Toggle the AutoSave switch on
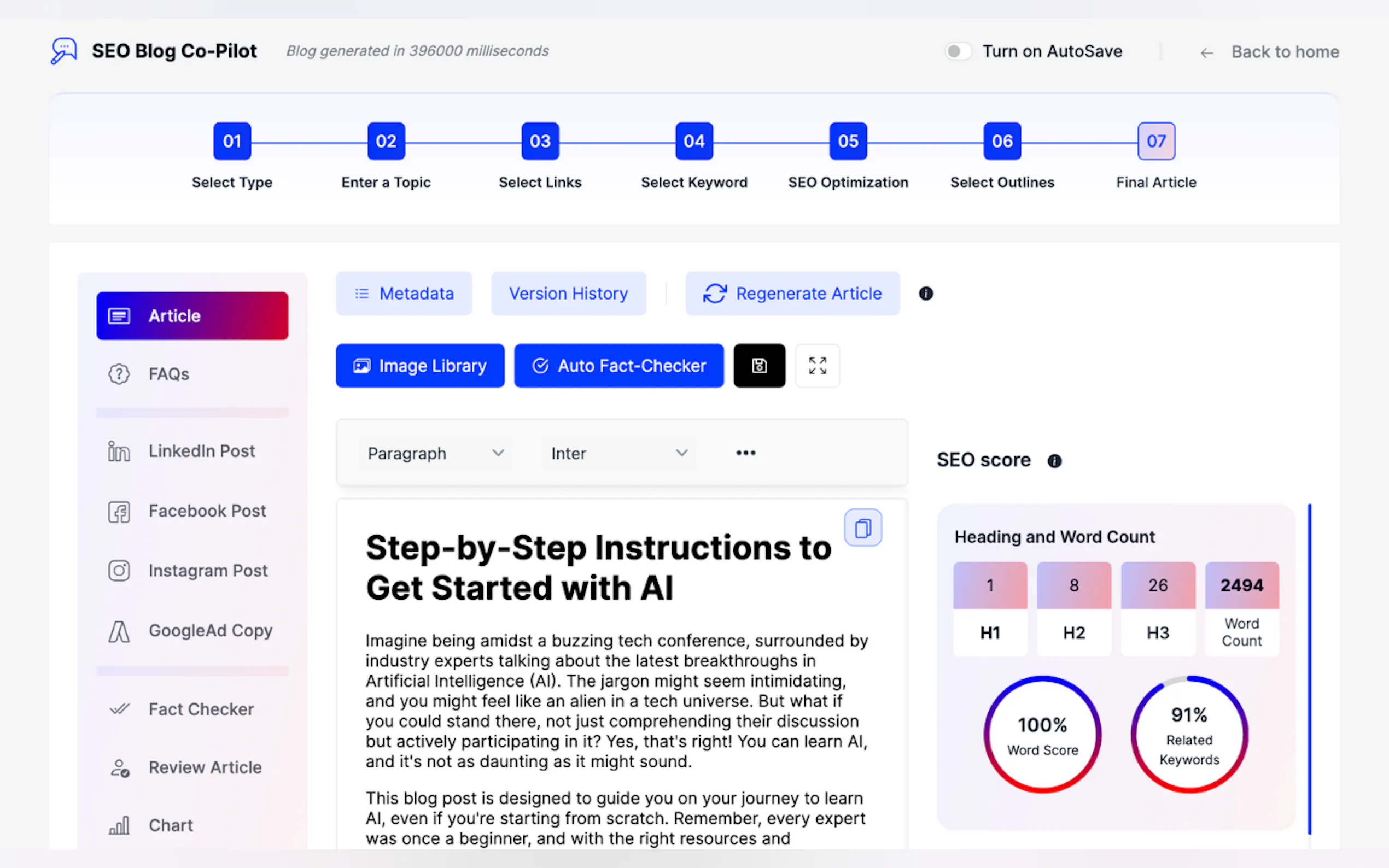Viewport: 1389px width, 868px height. click(x=958, y=51)
